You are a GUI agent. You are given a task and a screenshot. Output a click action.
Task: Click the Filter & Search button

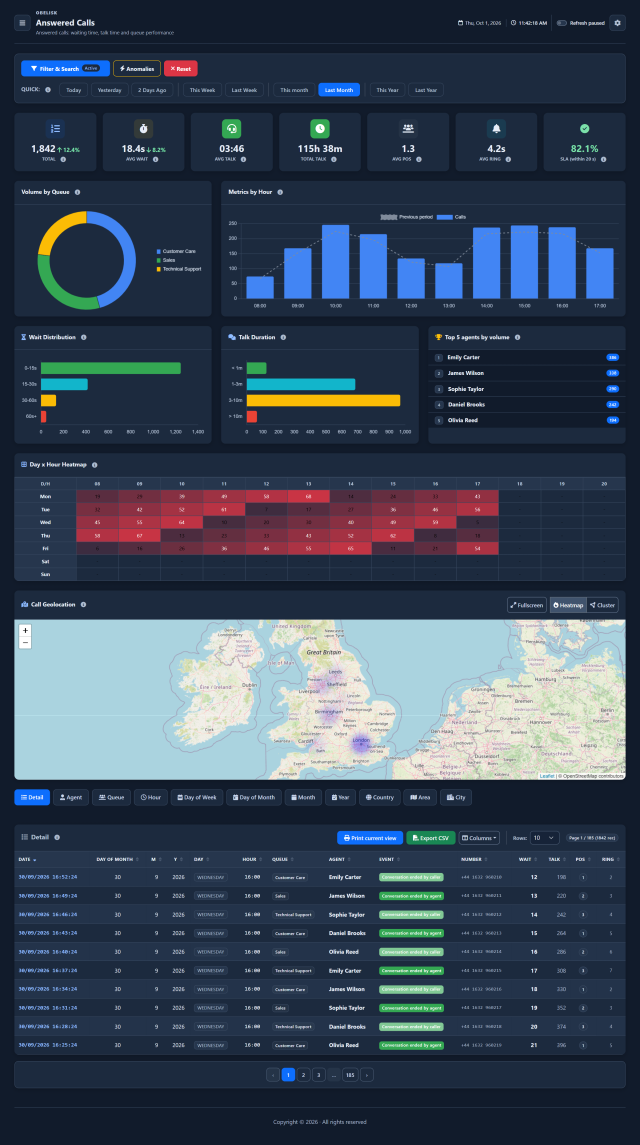[65, 69]
